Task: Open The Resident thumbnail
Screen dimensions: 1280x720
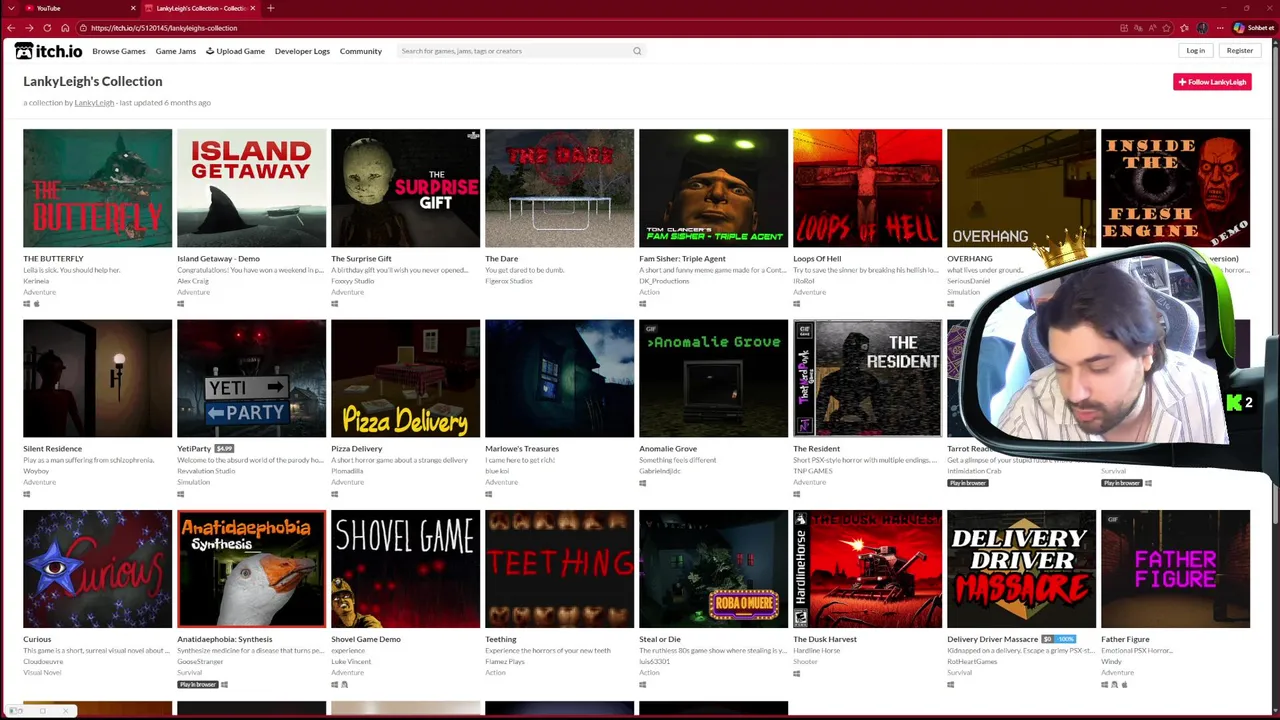Action: (x=868, y=379)
